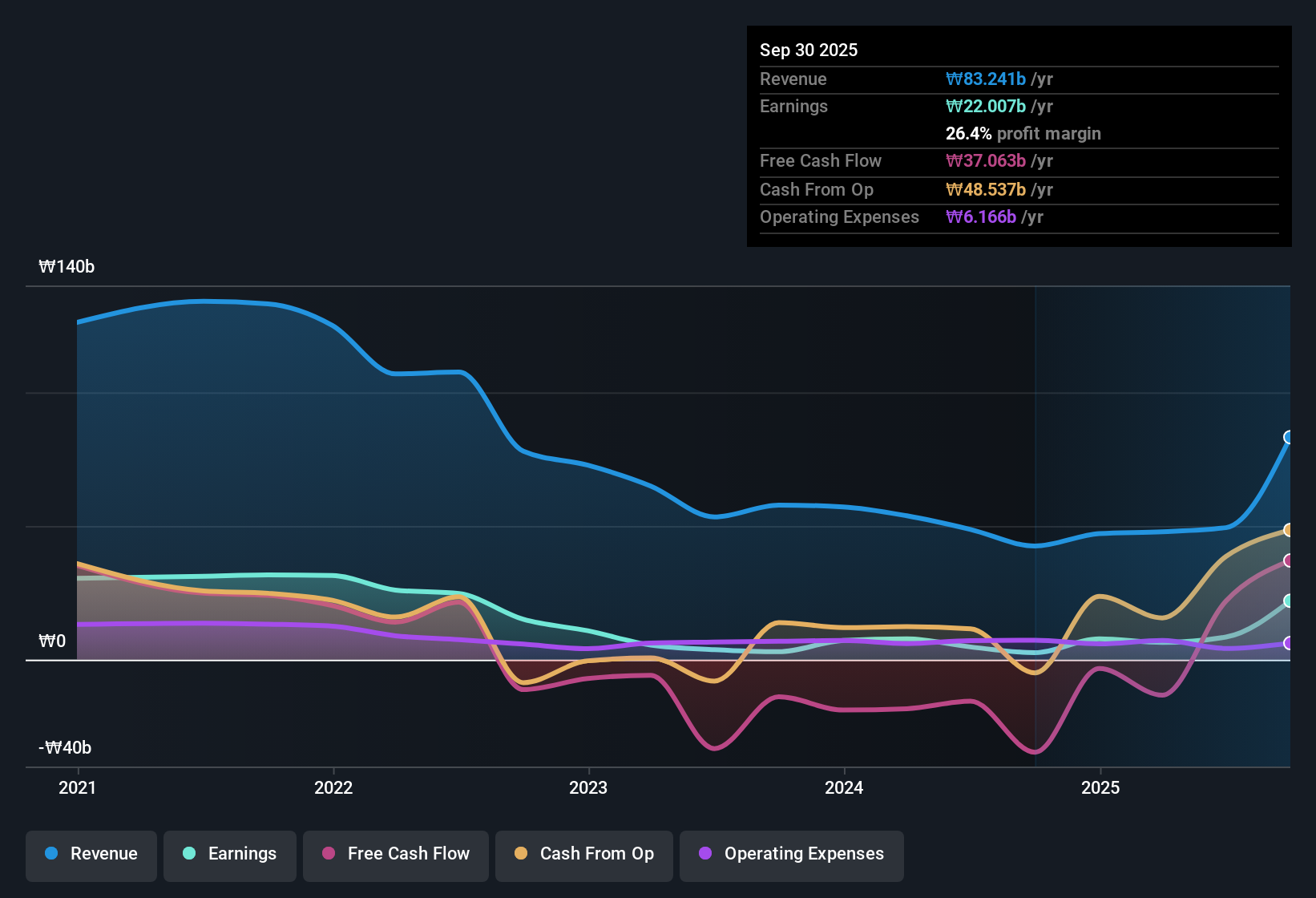Image resolution: width=1316 pixels, height=898 pixels.
Task: Click the purple Operating Expenses legend dot
Action: pos(705,853)
